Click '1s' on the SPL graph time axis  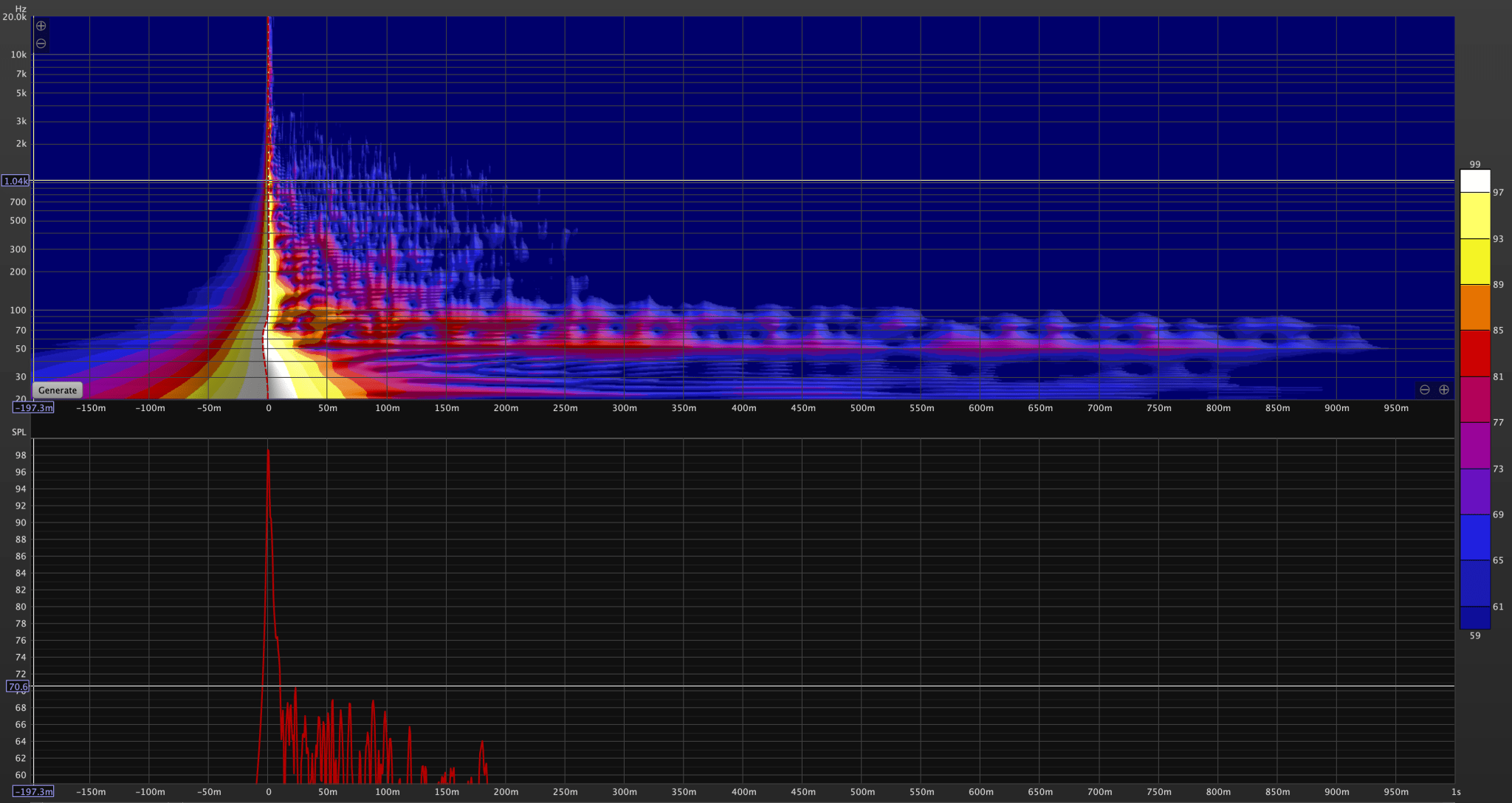1456,792
